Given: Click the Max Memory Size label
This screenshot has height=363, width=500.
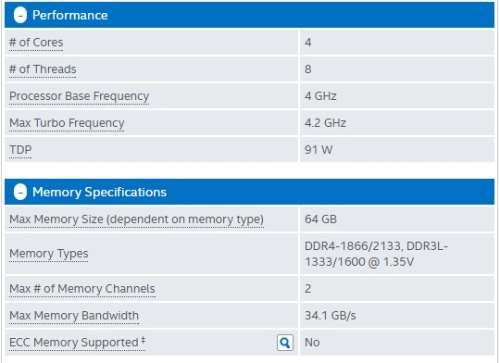Looking at the screenshot, I should pos(136,219).
